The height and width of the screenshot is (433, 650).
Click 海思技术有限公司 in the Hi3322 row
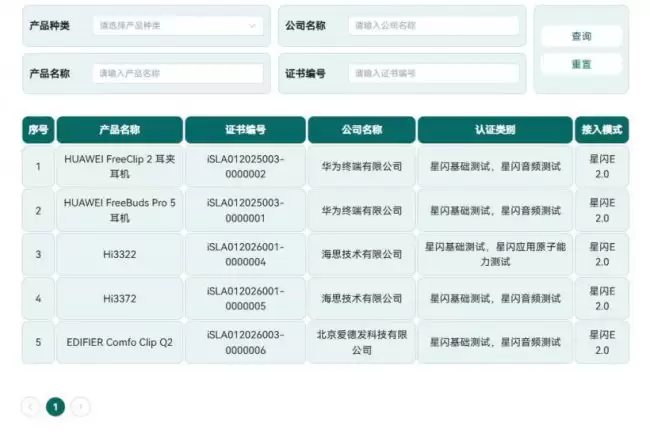(x=361, y=254)
